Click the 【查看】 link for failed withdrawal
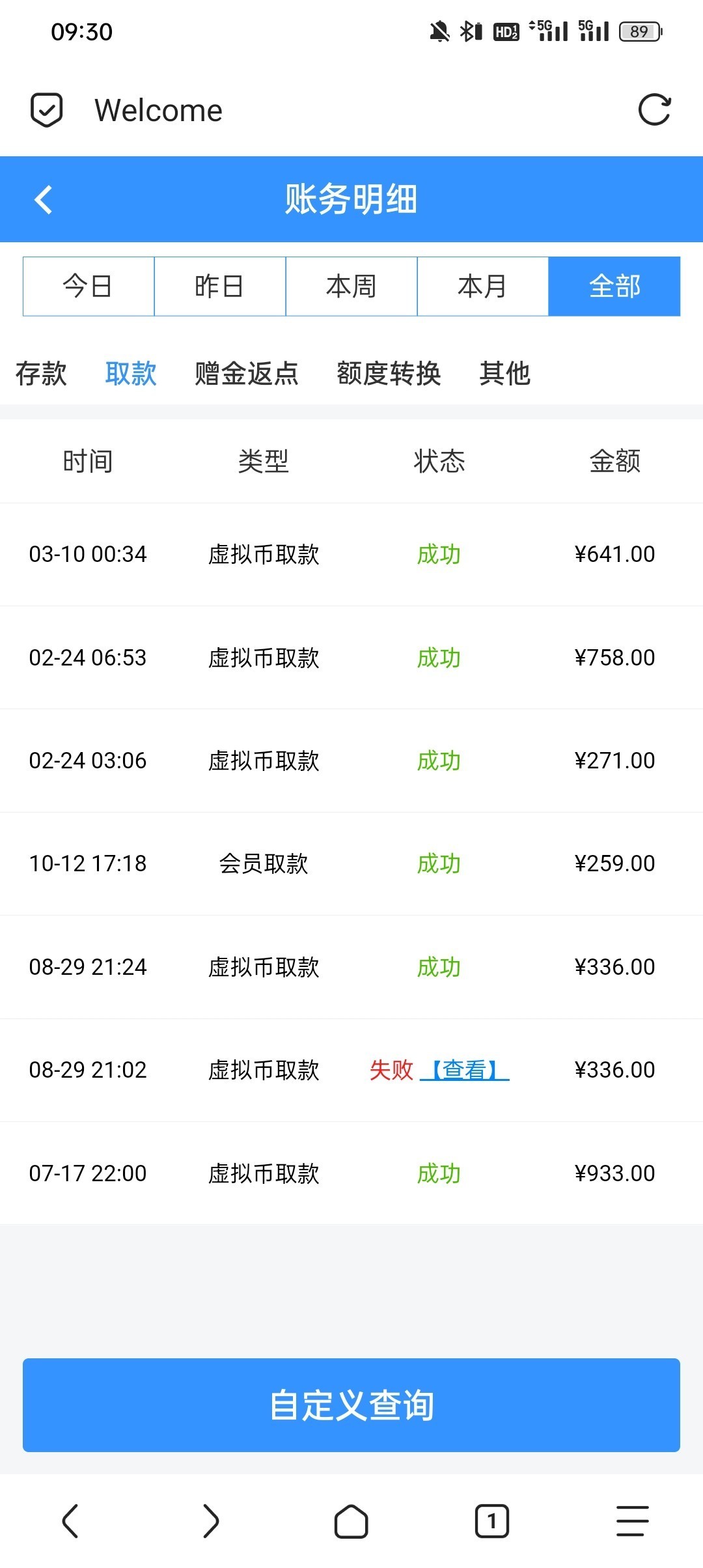703x1568 pixels. click(465, 1070)
